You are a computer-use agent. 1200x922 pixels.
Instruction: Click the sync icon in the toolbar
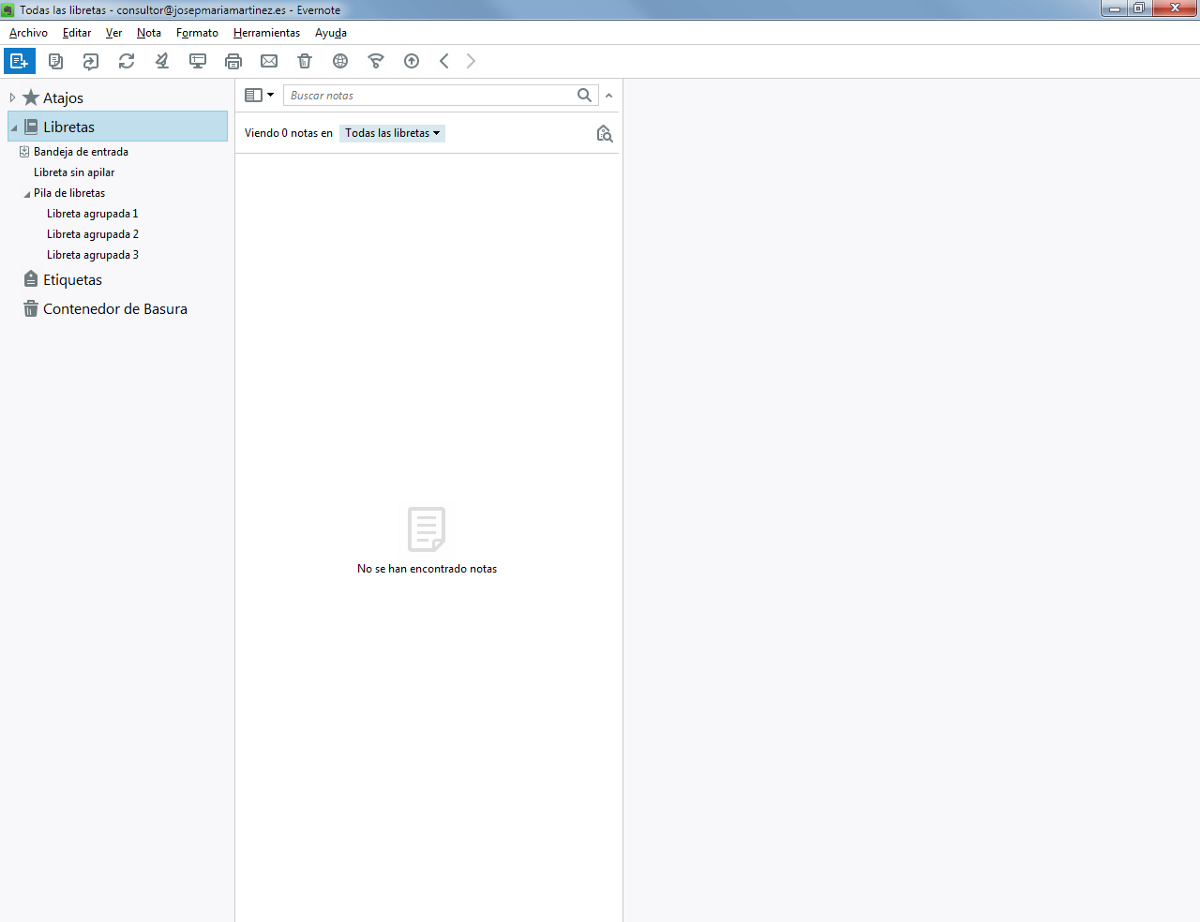point(126,61)
